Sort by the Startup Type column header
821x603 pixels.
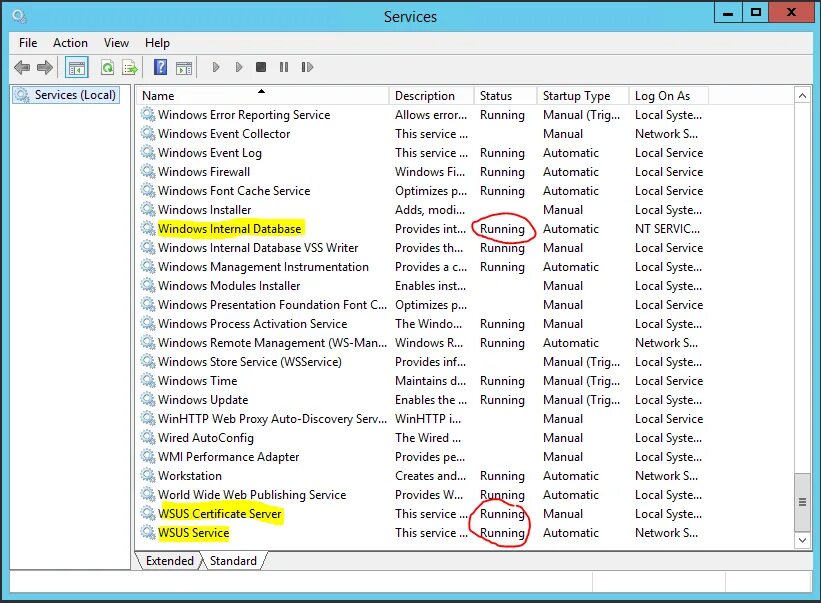pyautogui.click(x=582, y=96)
